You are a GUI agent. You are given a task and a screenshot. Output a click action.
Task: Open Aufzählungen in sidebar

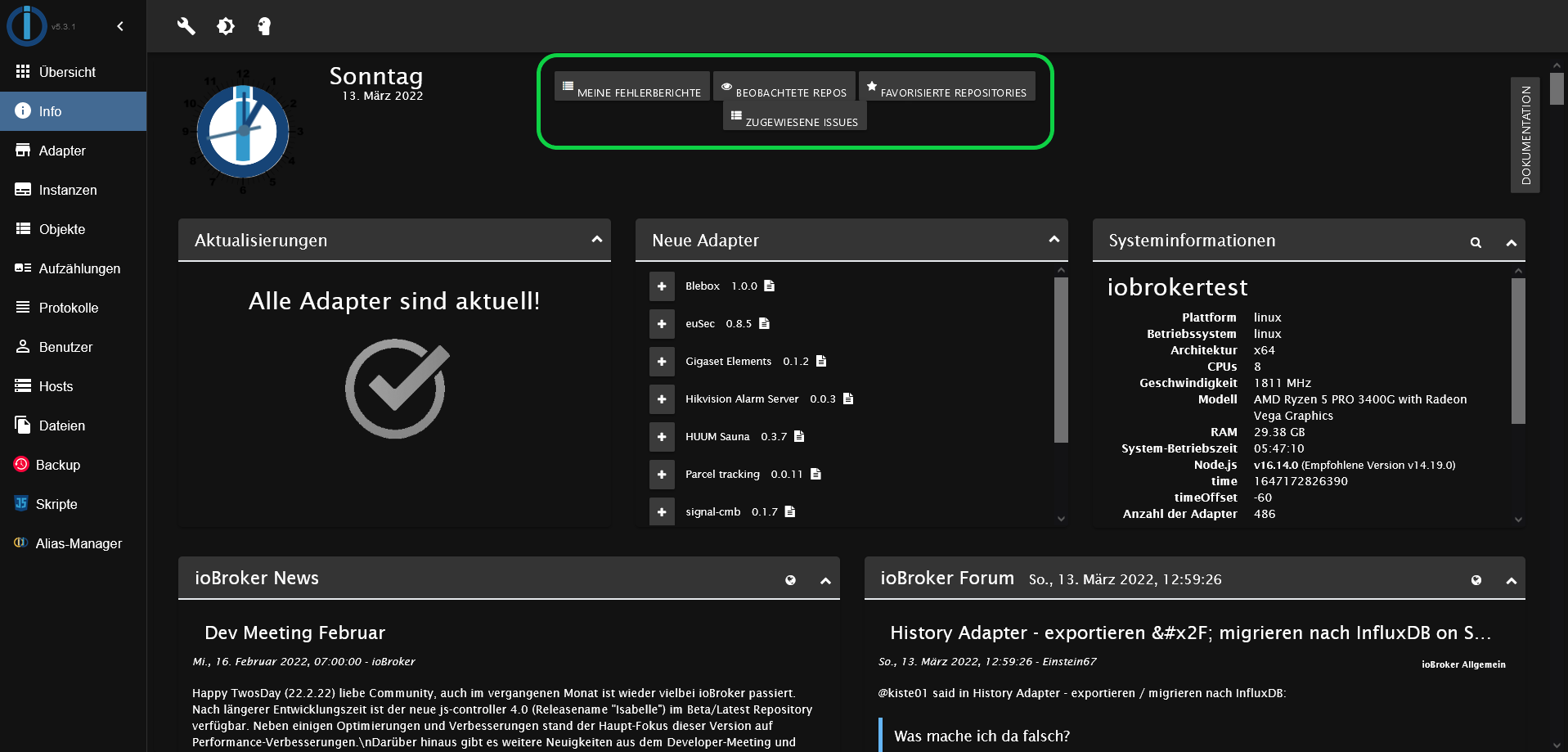[73, 268]
